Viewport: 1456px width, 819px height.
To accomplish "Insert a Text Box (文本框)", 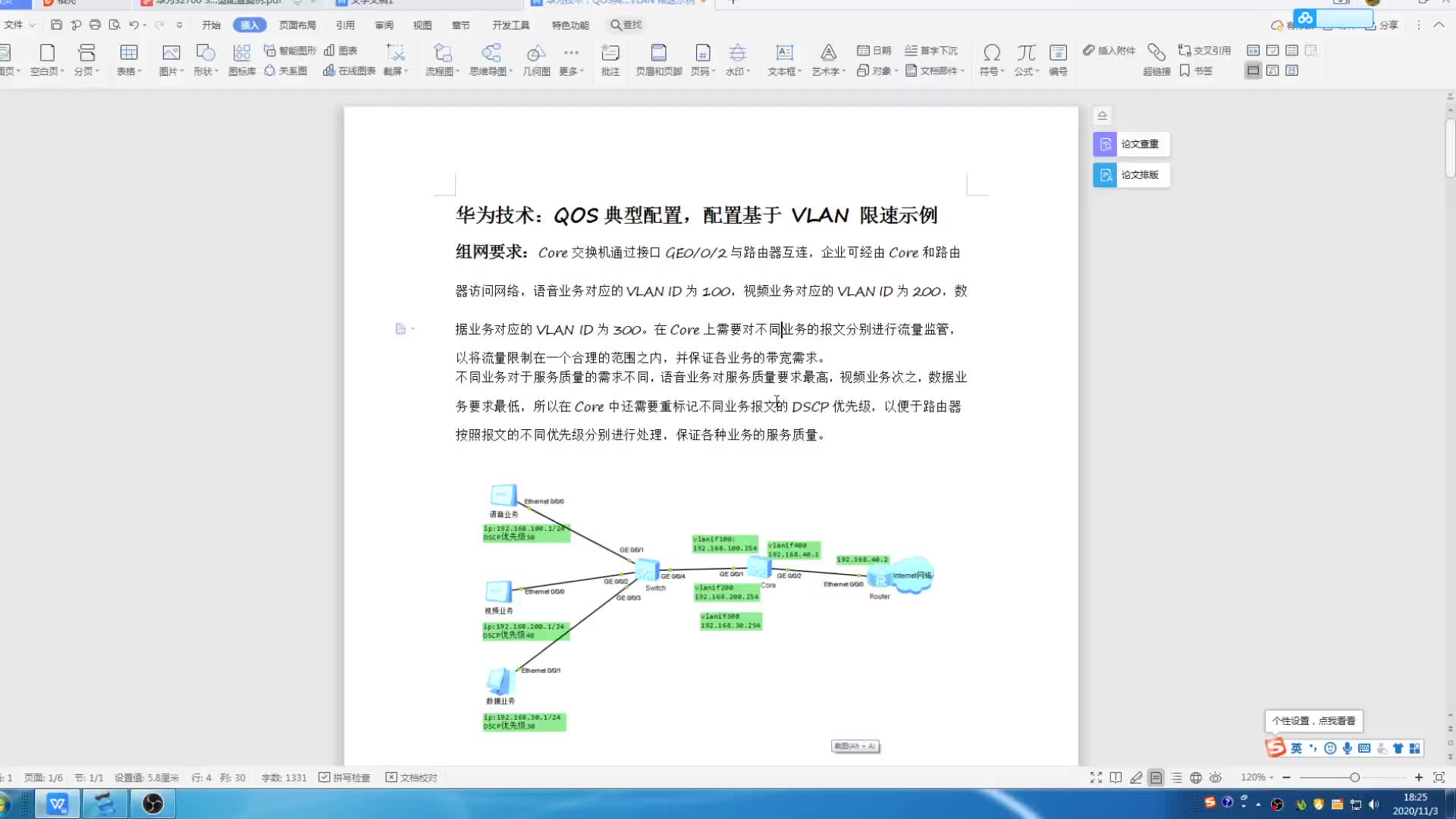I will coord(784,60).
